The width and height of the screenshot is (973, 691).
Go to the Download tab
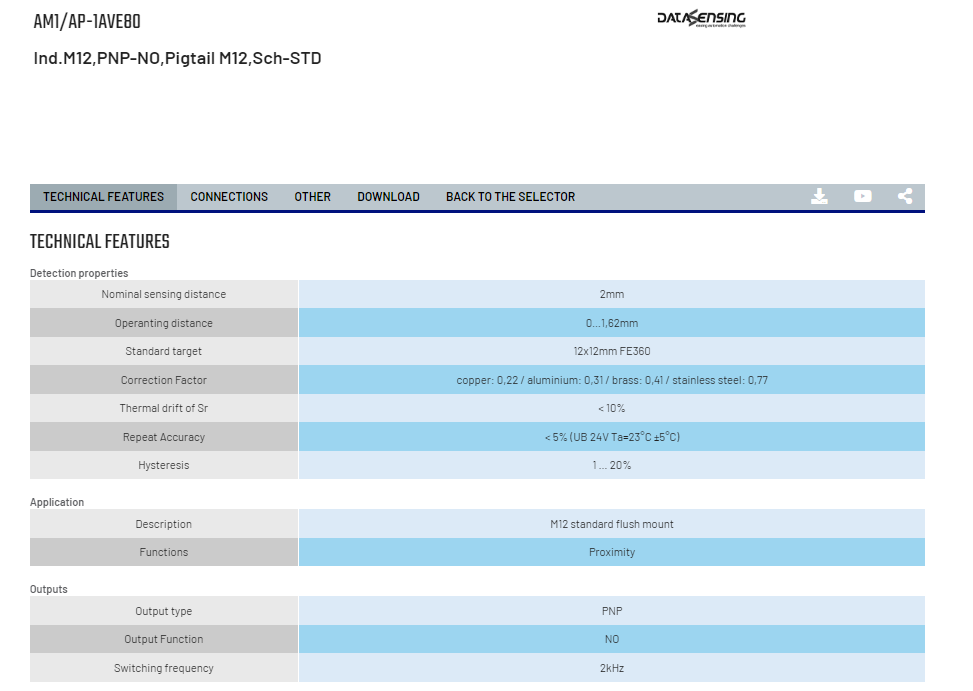(388, 197)
